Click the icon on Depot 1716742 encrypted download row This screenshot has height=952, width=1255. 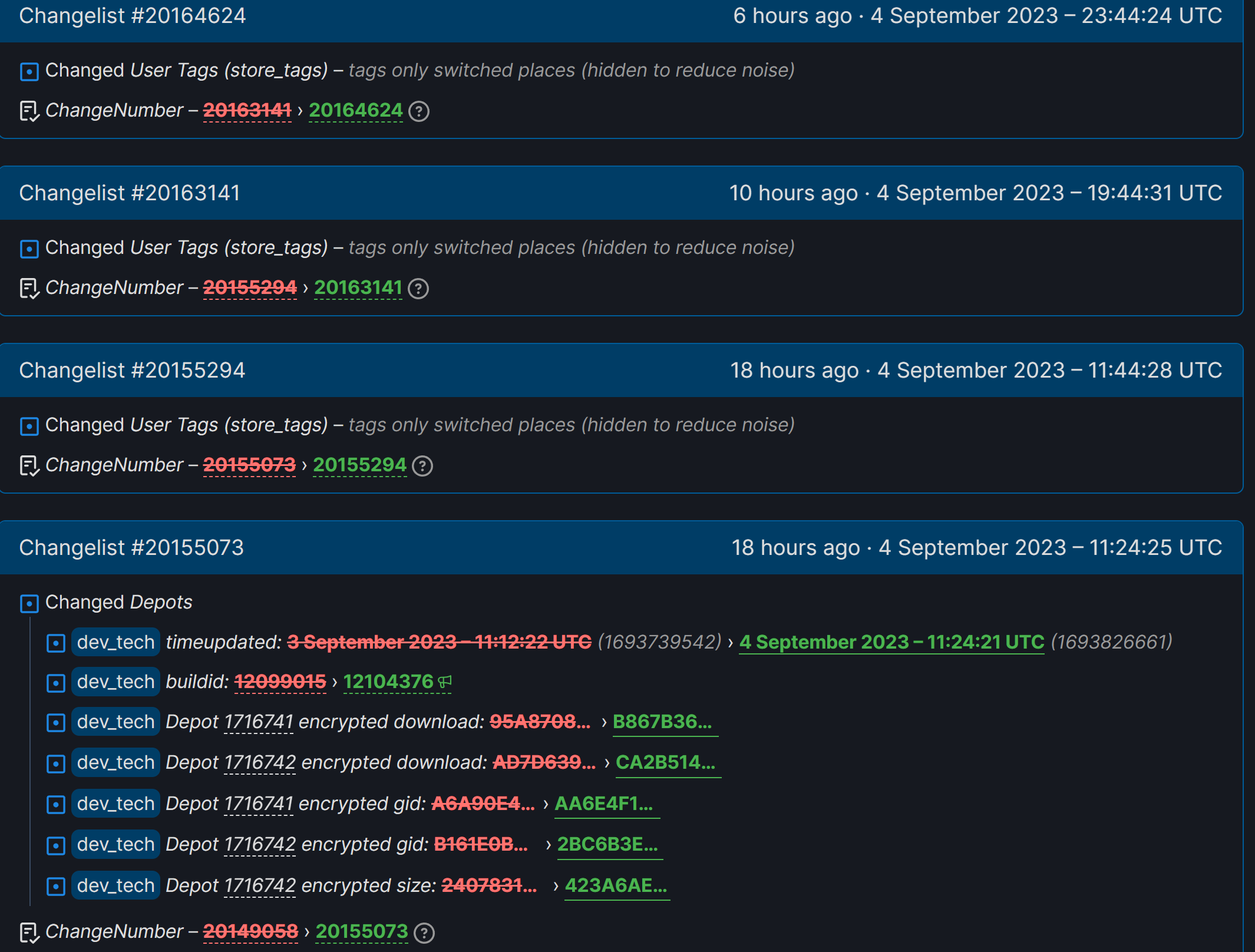click(55, 763)
